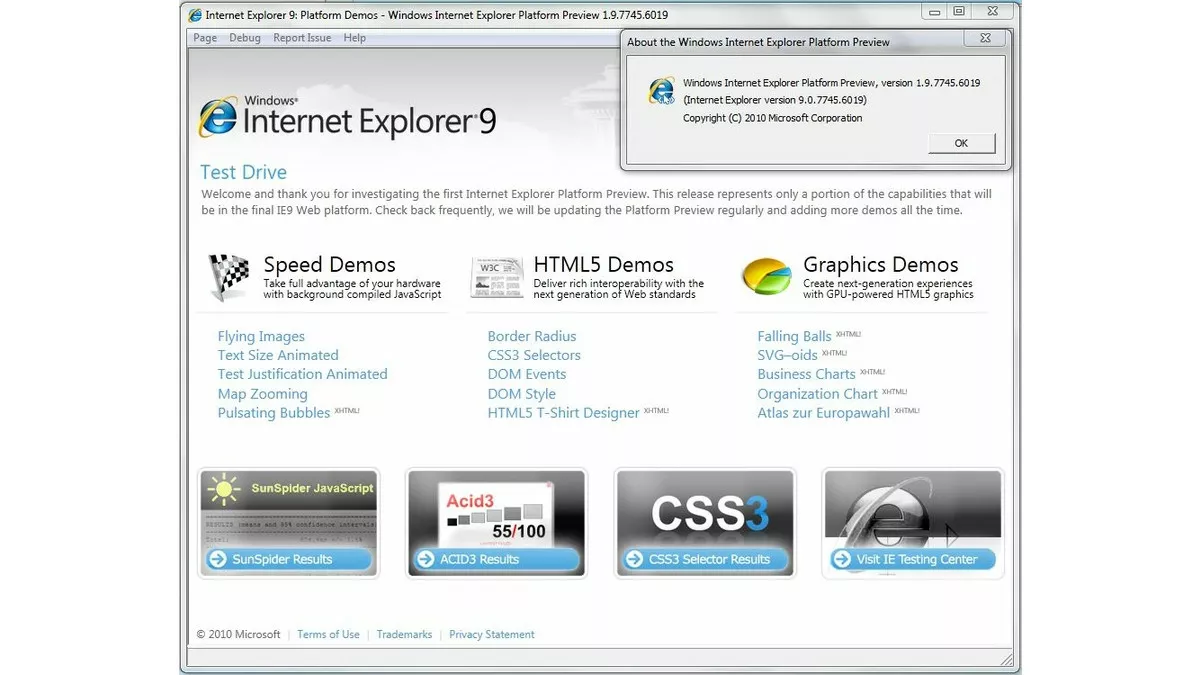The width and height of the screenshot is (1200, 675).
Task: Click the HTML5 Demos W3C newspaper icon
Action: 497,277
